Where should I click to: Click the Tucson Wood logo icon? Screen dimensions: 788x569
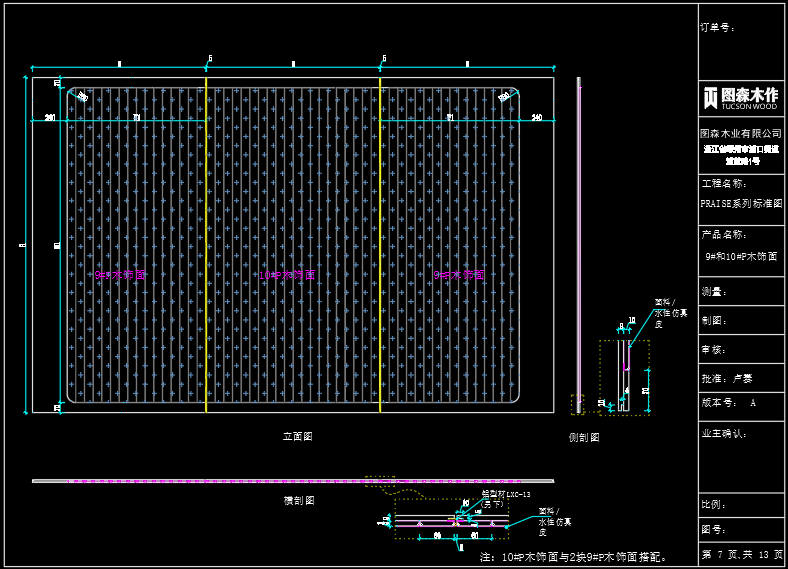[710, 97]
